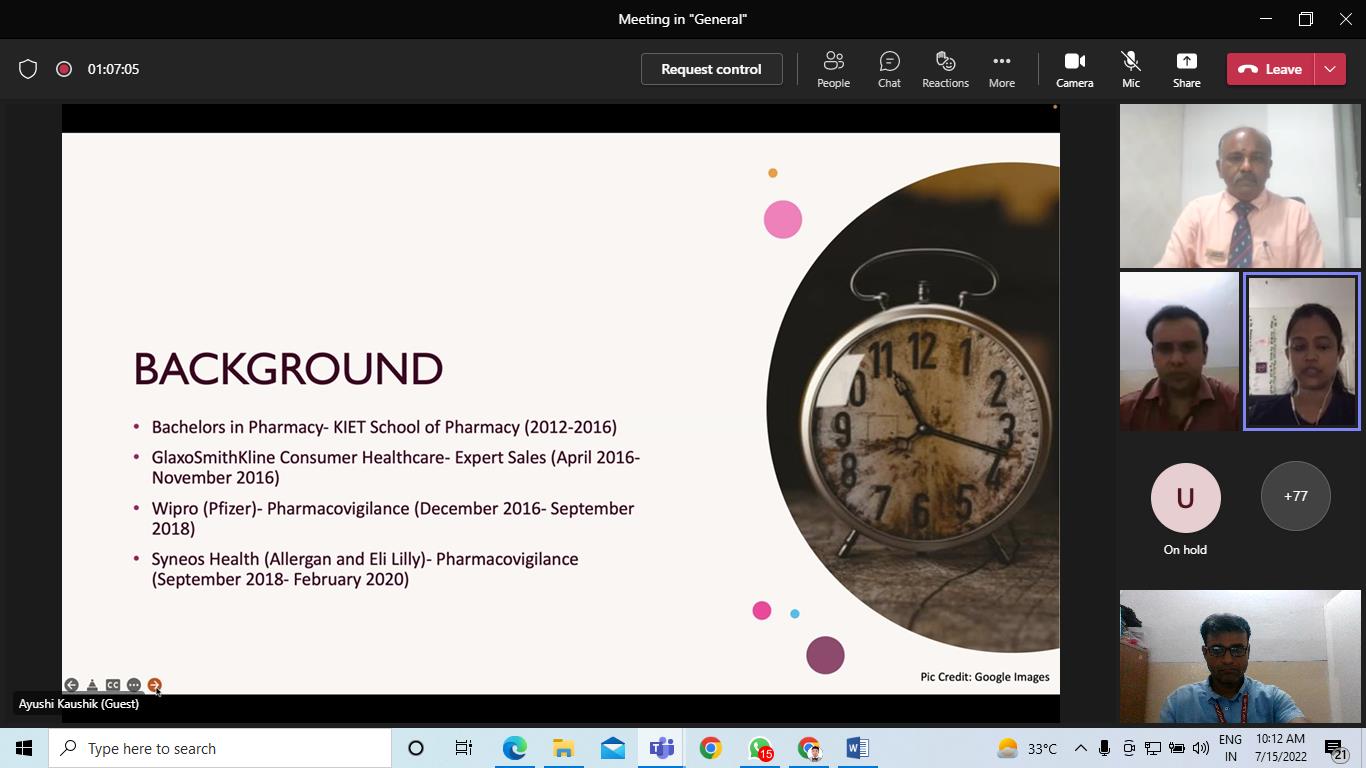Leave the meeting

(1271, 69)
